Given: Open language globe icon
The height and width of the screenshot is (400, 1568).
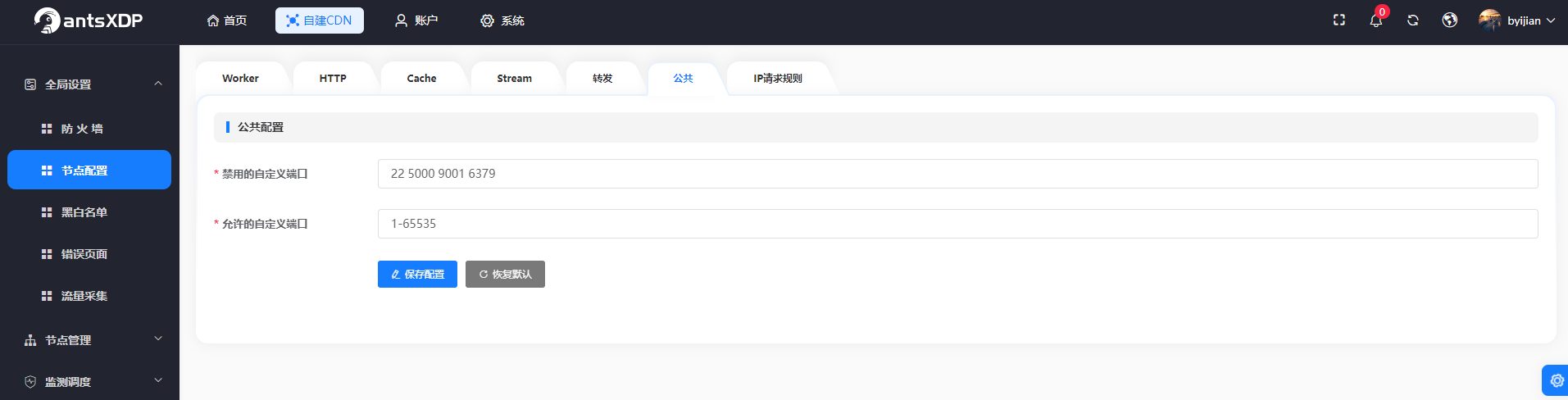Looking at the screenshot, I should tap(1450, 20).
